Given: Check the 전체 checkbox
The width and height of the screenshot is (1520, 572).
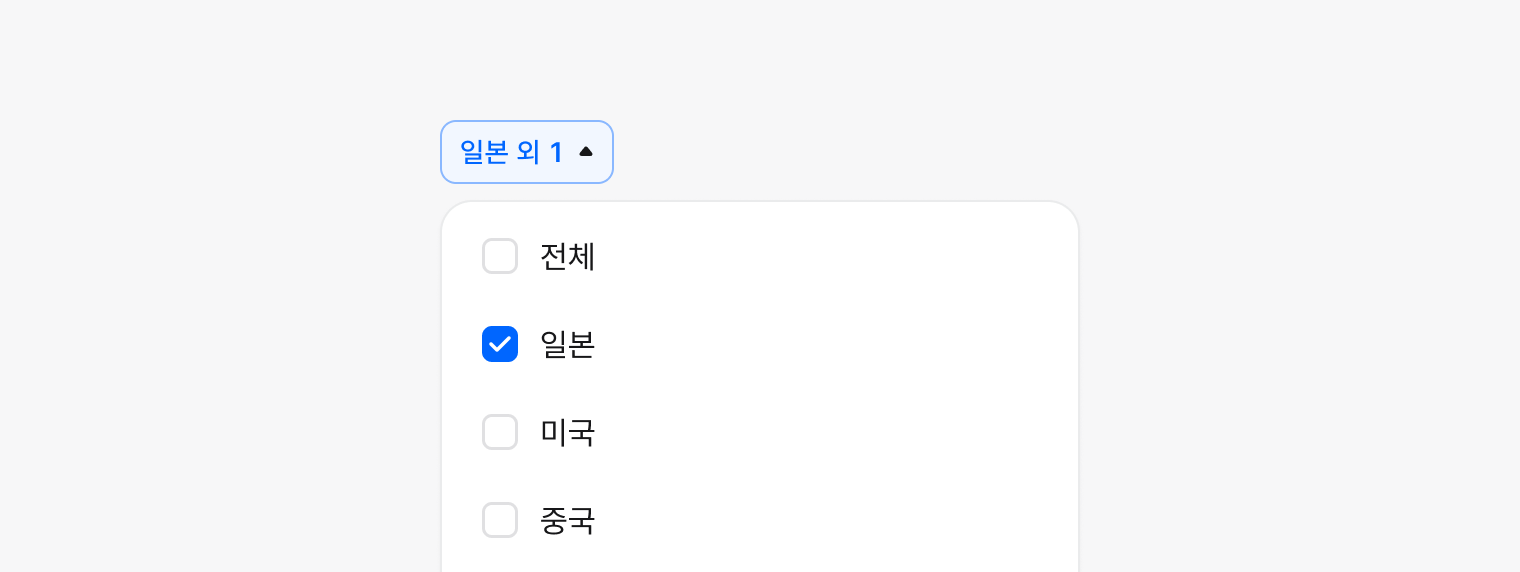Looking at the screenshot, I should coord(500,256).
